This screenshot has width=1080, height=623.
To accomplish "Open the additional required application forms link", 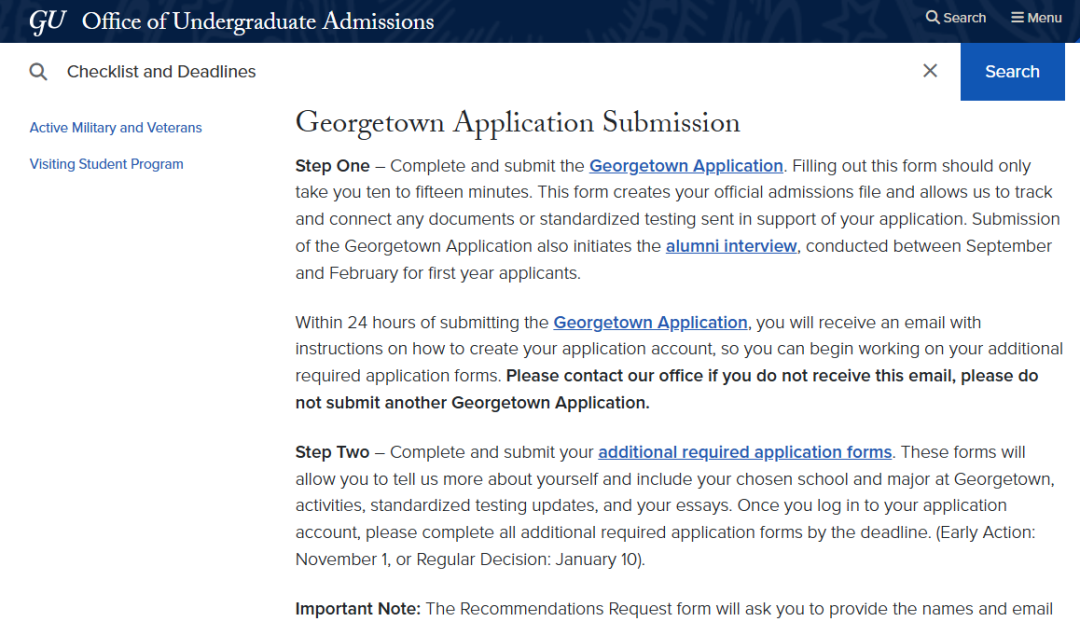I will (745, 452).
